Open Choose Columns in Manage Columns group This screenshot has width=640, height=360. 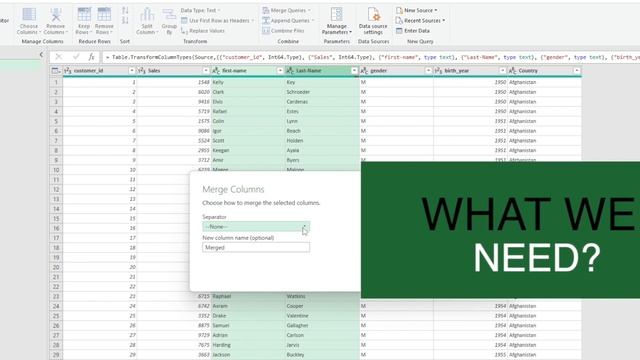(x=29, y=21)
